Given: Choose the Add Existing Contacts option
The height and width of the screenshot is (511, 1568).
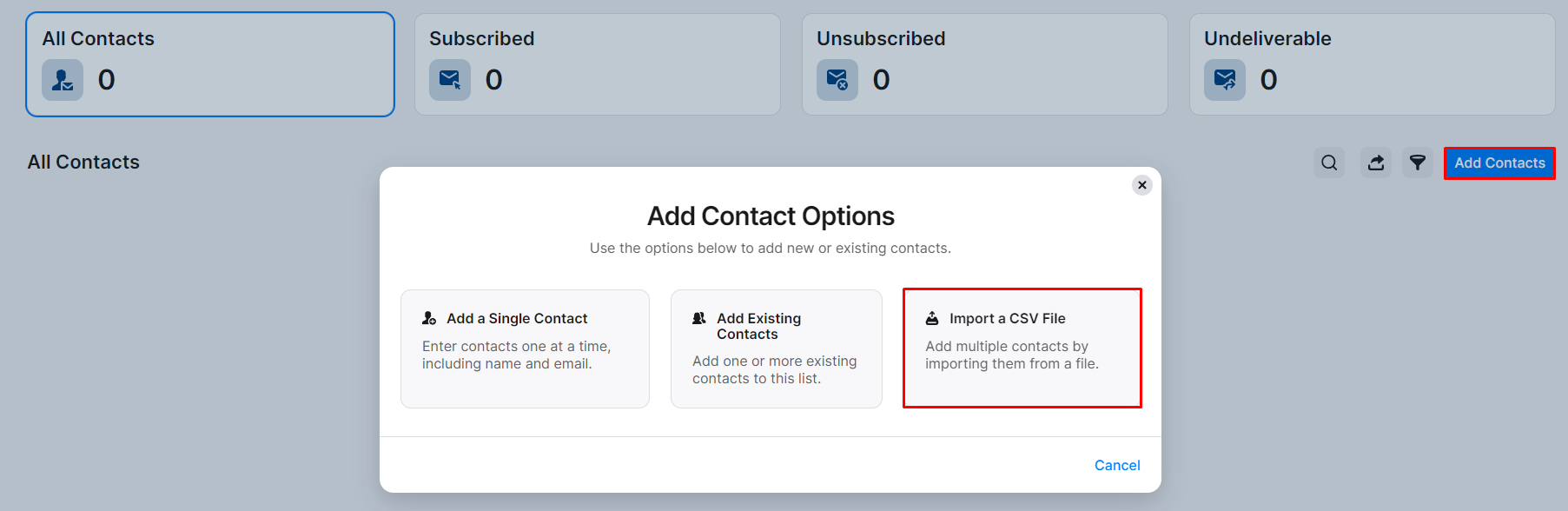Looking at the screenshot, I should pos(777,348).
